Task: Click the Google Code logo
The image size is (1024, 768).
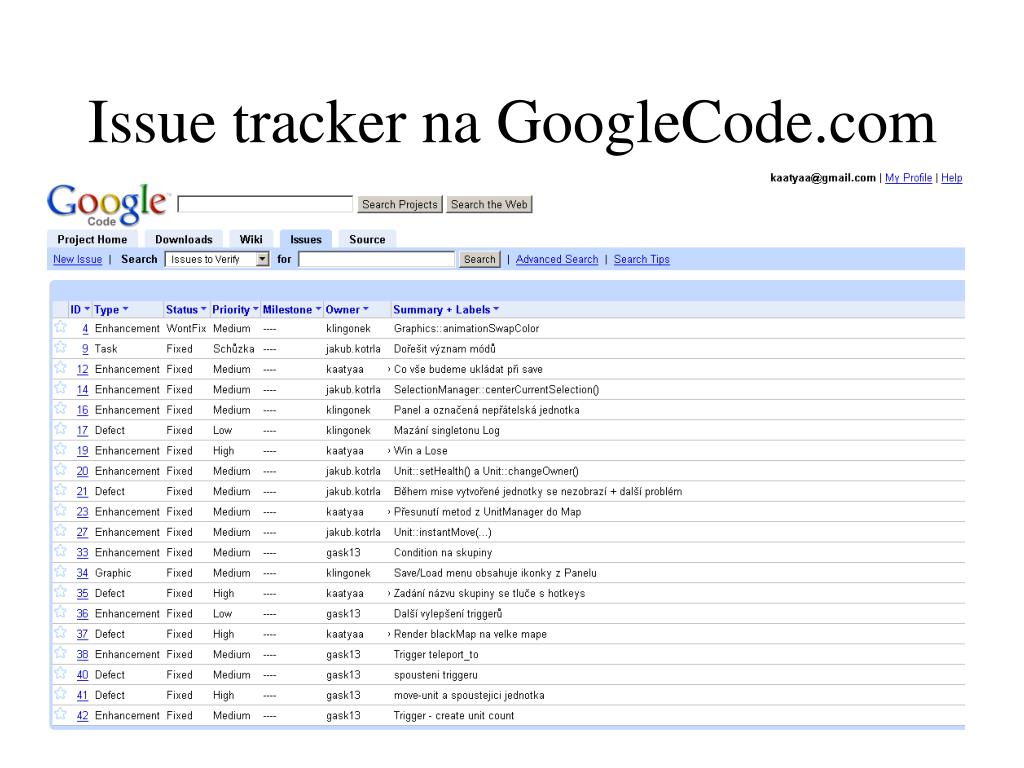Action: [x=107, y=204]
